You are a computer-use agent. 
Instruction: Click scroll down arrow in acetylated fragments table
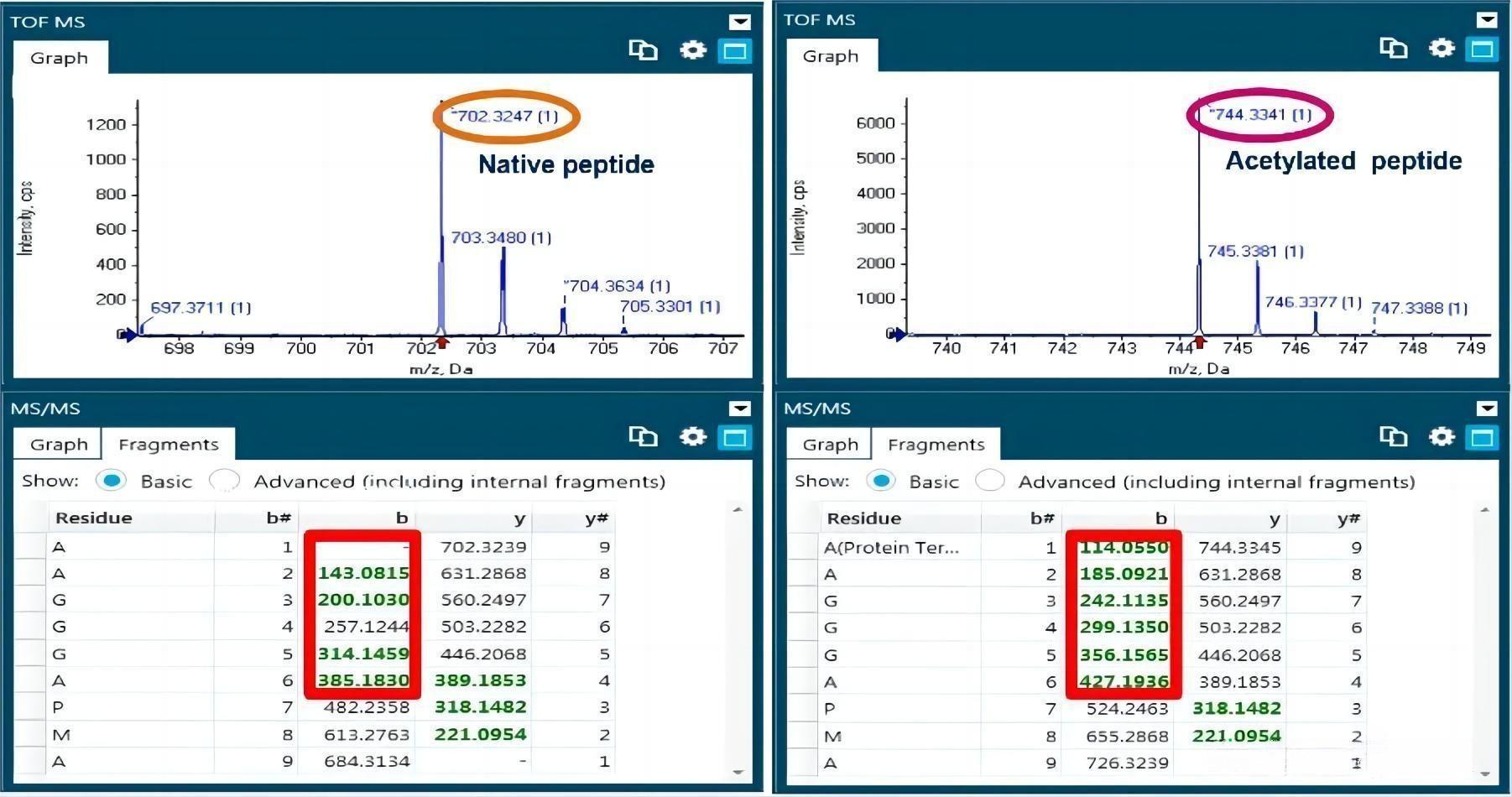click(1485, 773)
